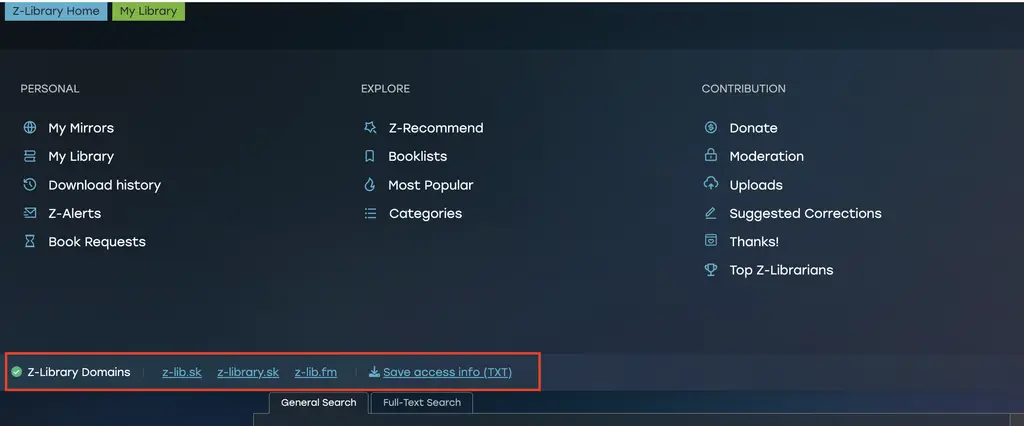Image resolution: width=1024 pixels, height=426 pixels.
Task: Click the star icon beside Z-Recommend
Action: [370, 127]
